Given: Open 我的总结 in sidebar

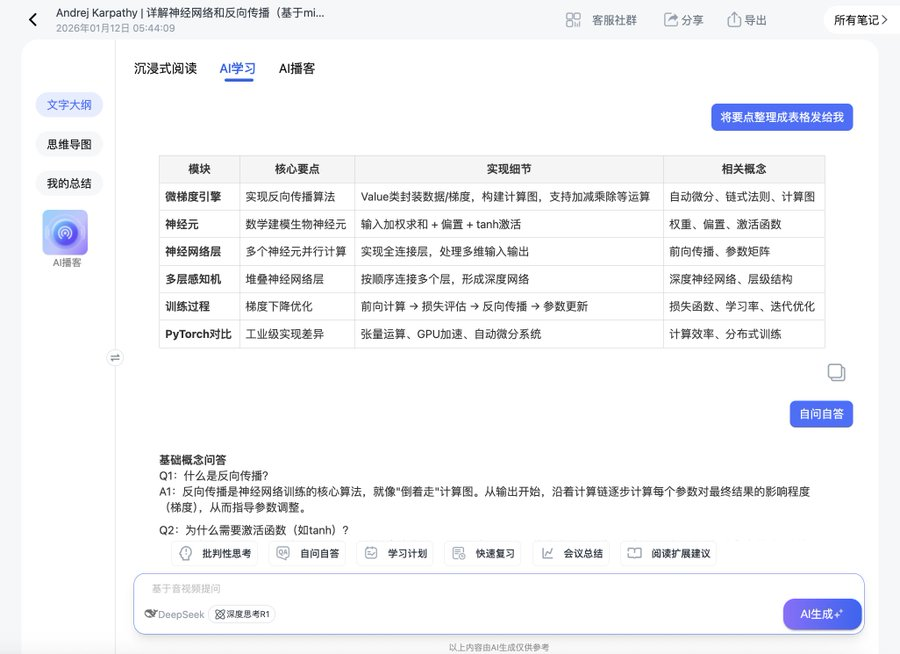Looking at the screenshot, I should point(69,184).
